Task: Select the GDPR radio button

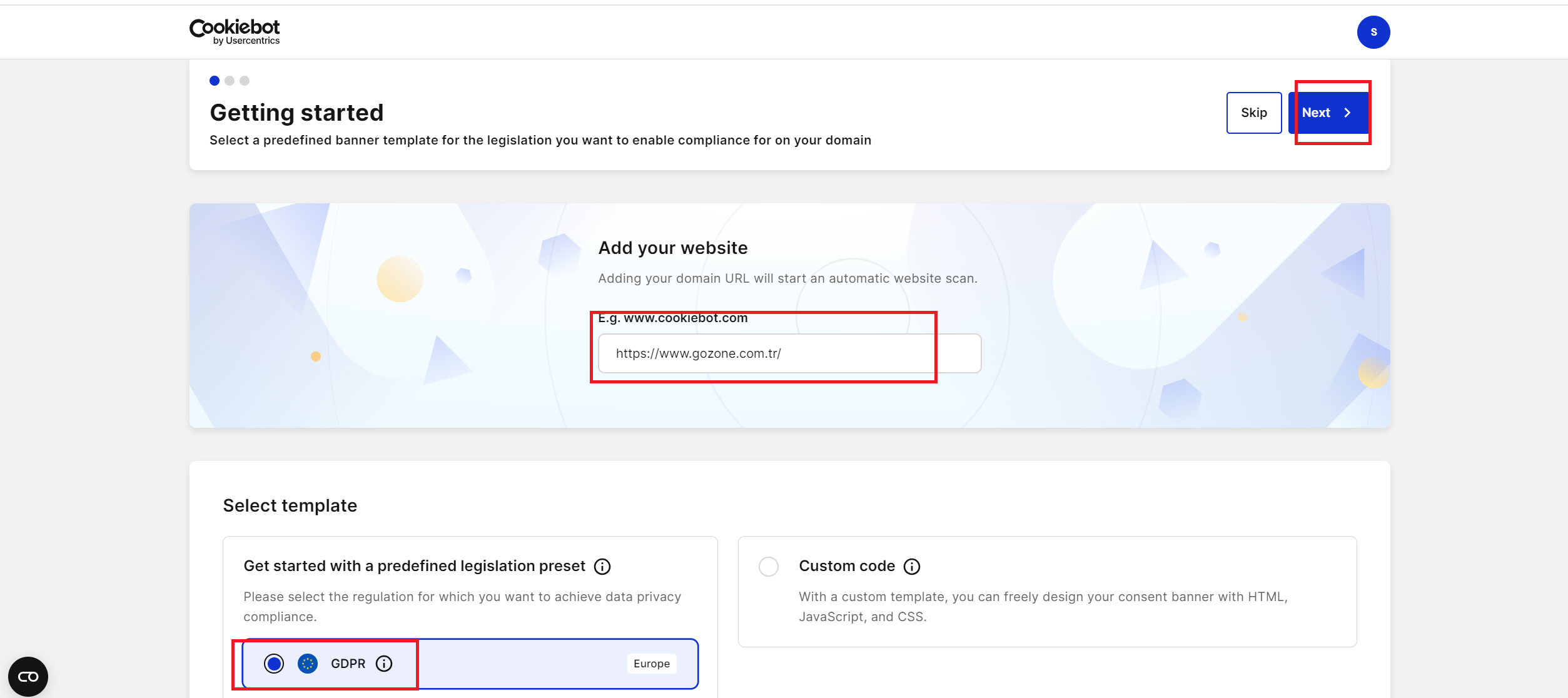Action: pos(274,664)
